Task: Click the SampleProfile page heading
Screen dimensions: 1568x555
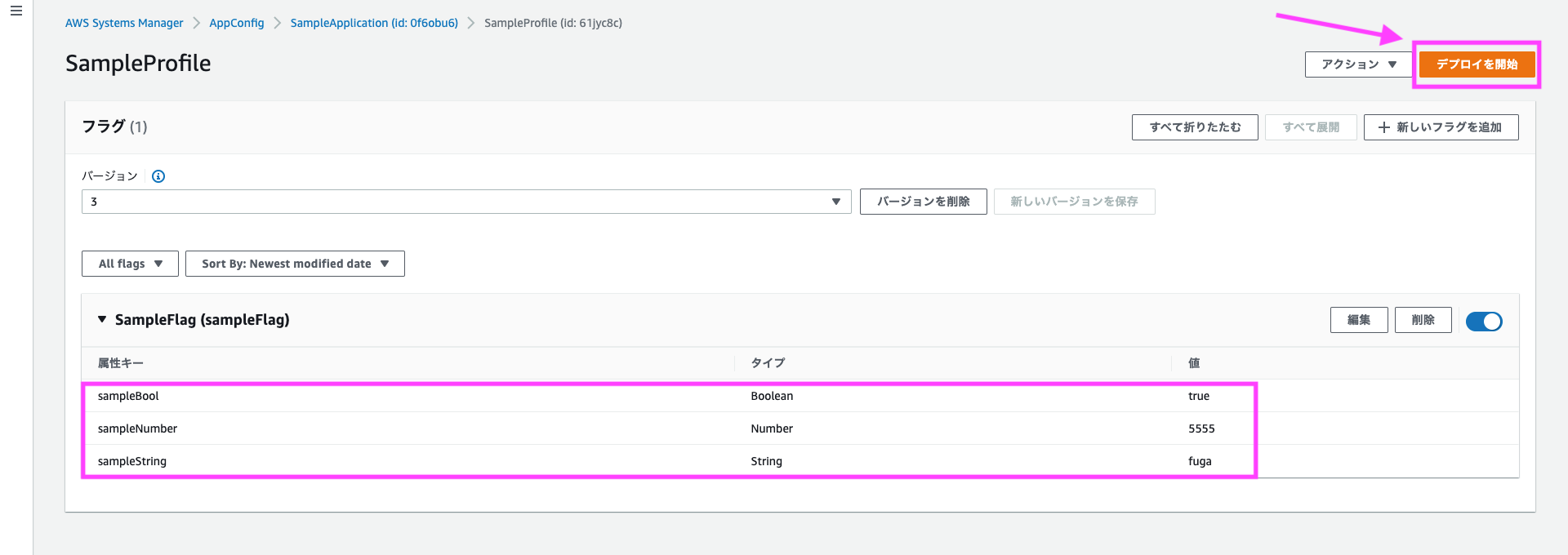Action: tap(138, 64)
